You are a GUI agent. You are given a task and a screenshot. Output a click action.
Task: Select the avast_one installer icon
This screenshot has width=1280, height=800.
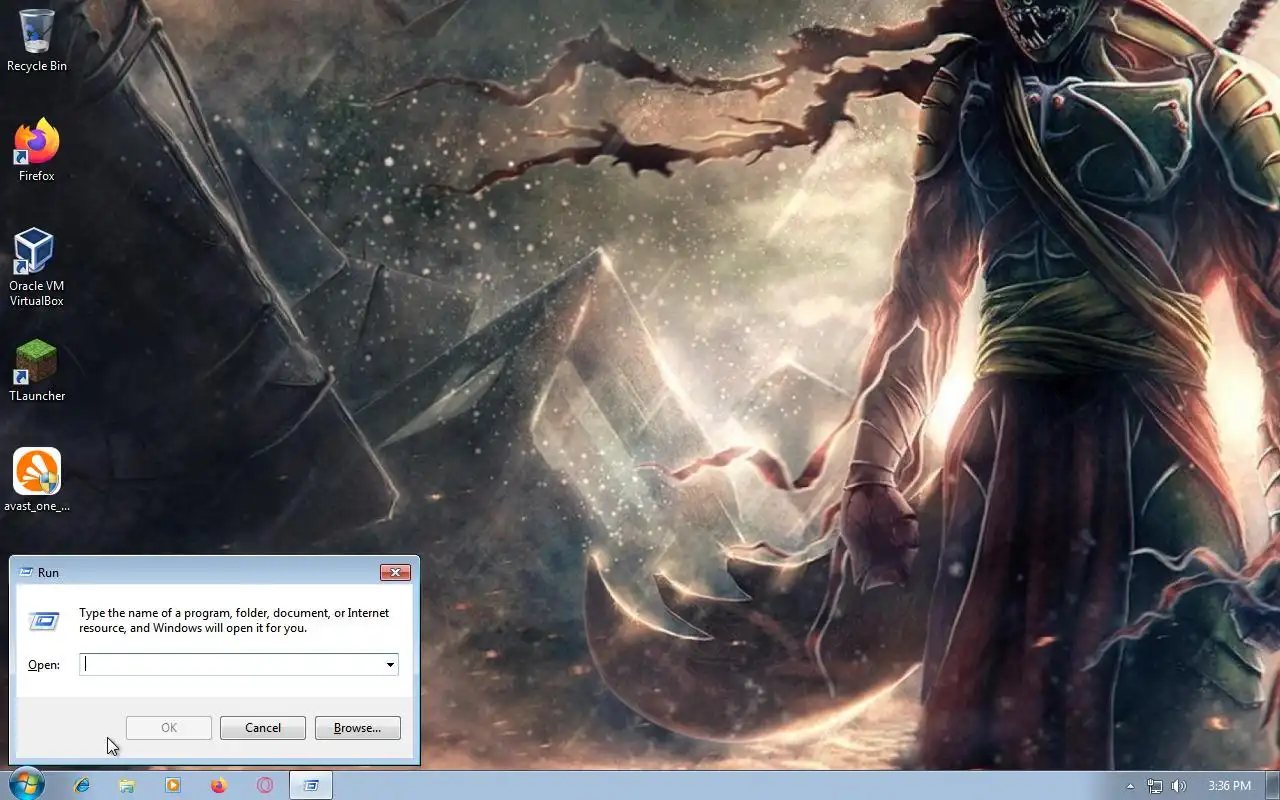click(37, 481)
